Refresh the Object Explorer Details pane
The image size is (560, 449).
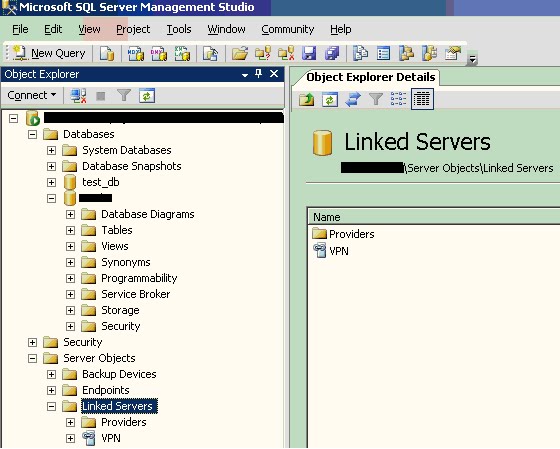click(330, 99)
